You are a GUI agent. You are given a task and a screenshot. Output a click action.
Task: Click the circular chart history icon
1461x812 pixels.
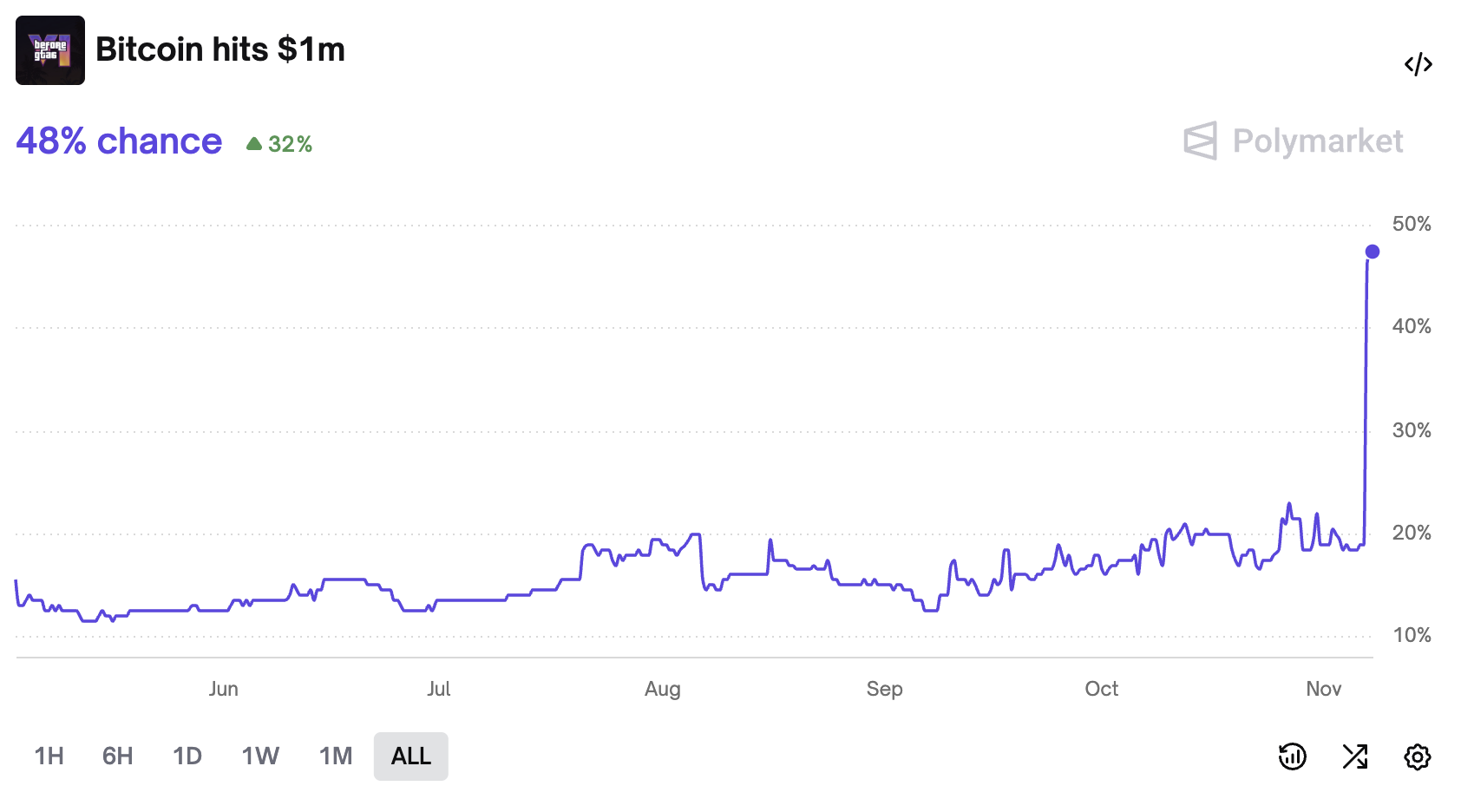[1292, 756]
